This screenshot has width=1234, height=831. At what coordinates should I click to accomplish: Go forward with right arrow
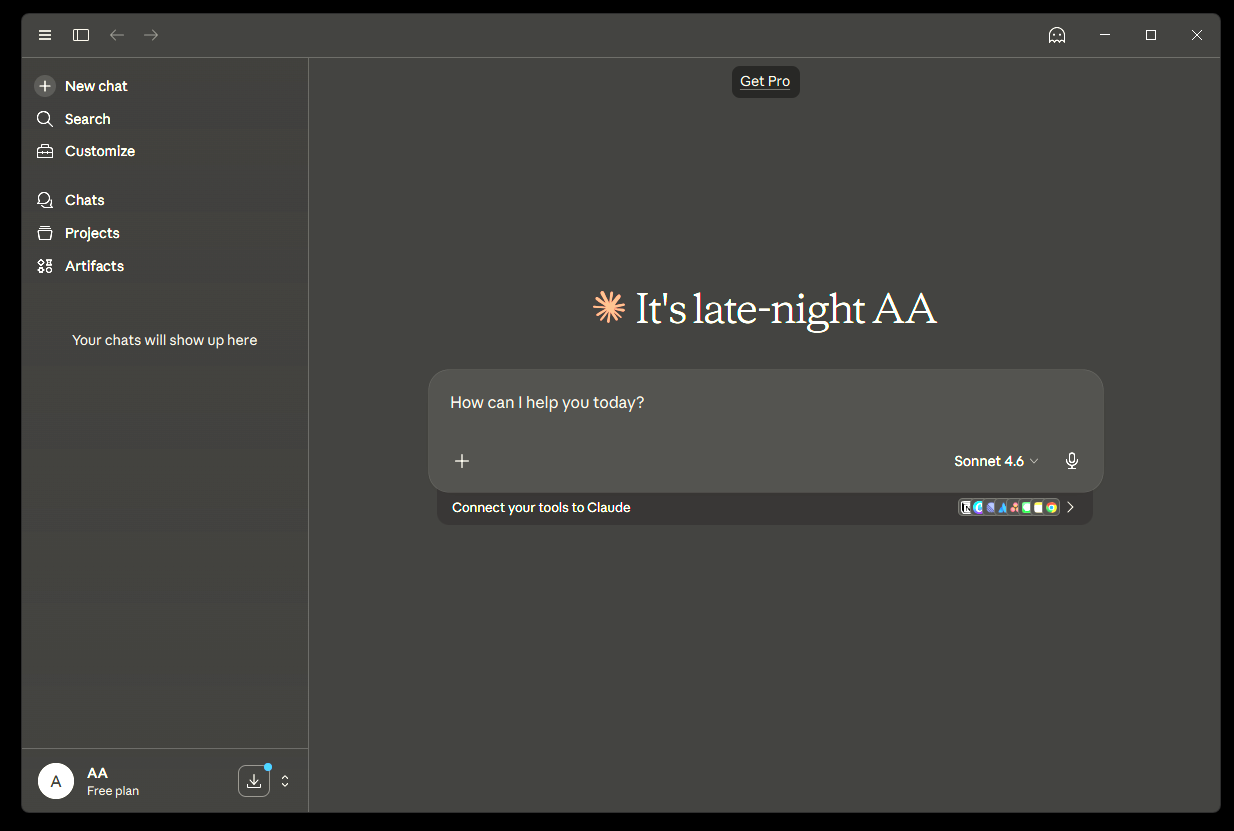click(x=151, y=35)
